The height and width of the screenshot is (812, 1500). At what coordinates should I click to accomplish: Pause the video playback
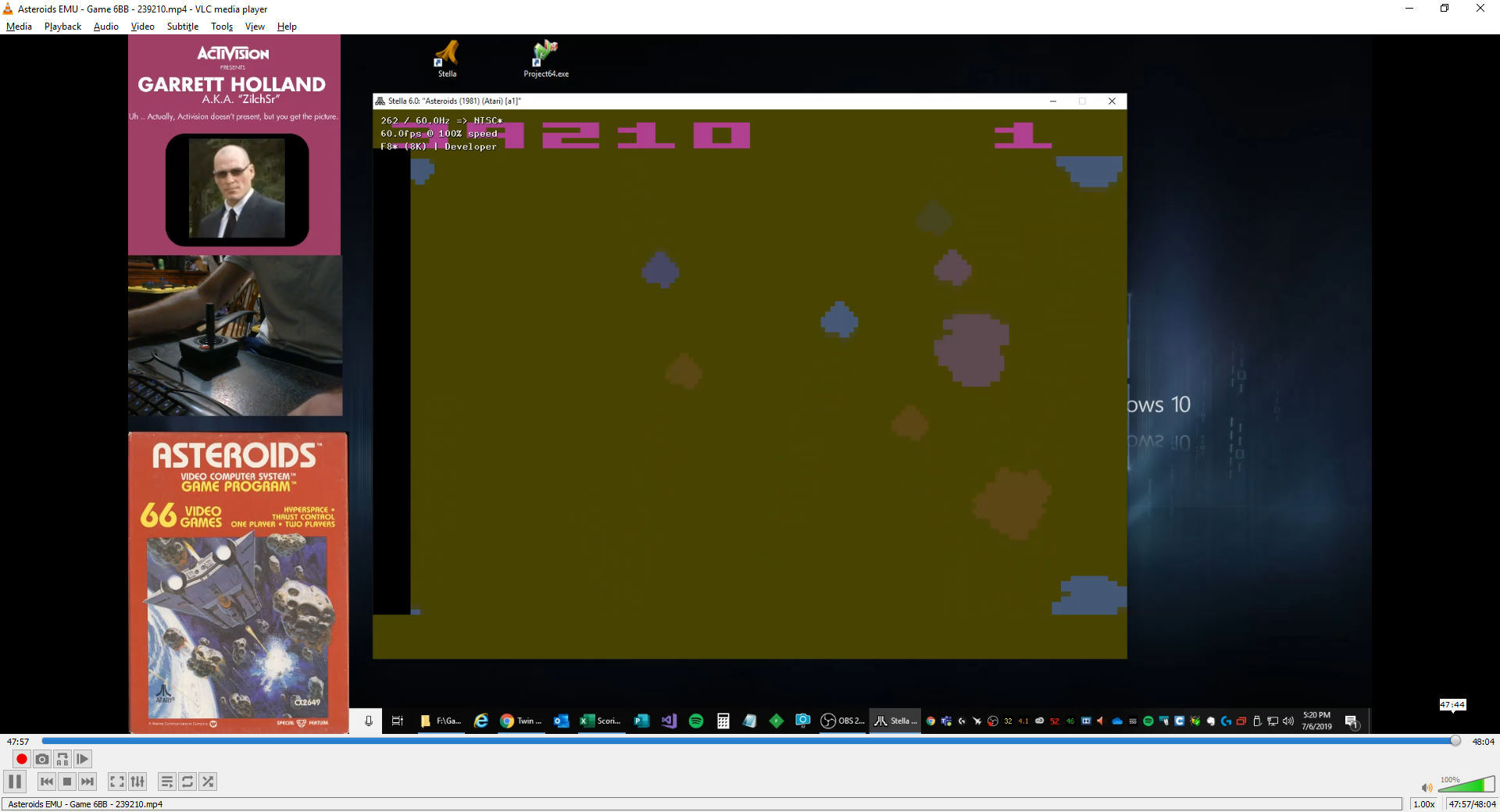point(15,782)
